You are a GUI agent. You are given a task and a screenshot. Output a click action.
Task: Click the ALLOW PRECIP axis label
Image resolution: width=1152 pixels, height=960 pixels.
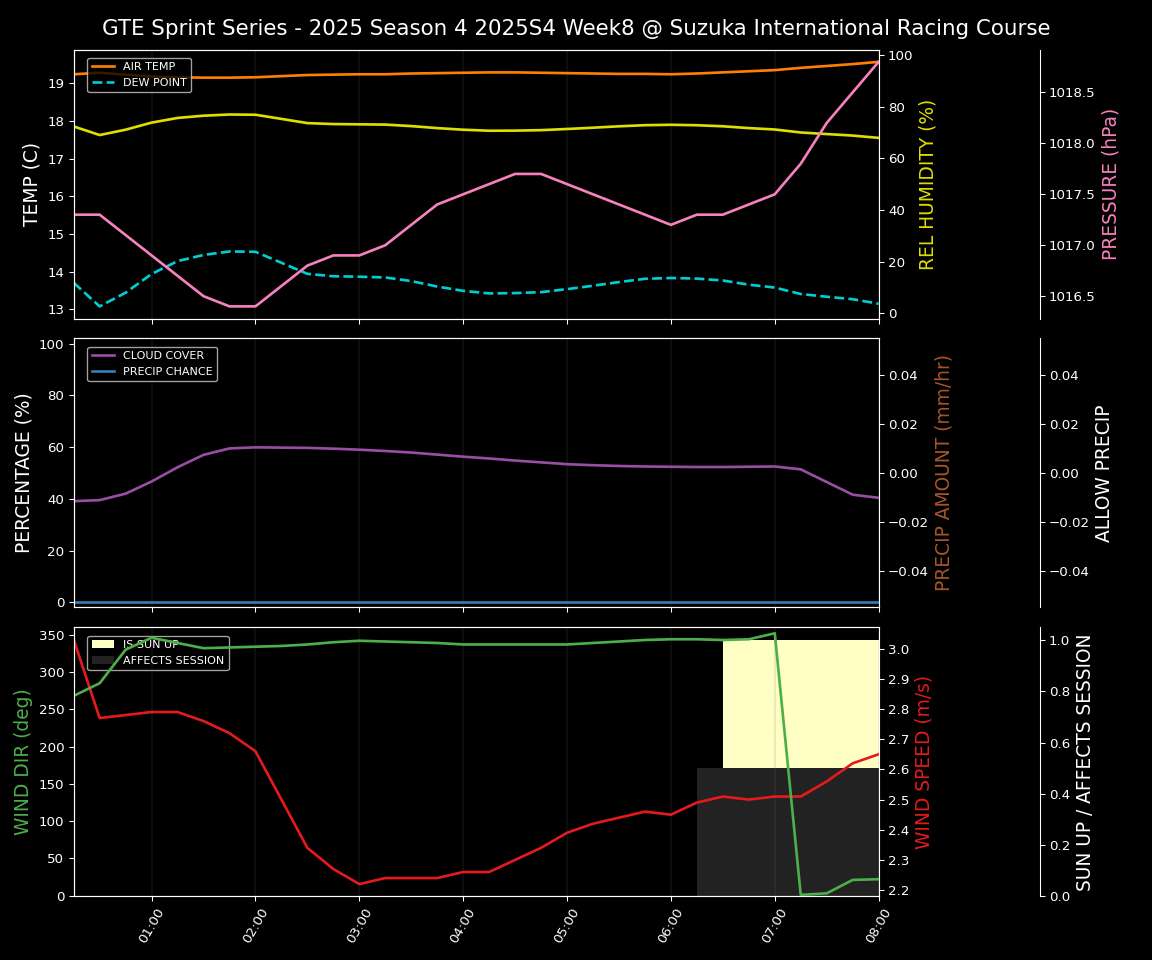pos(1103,472)
